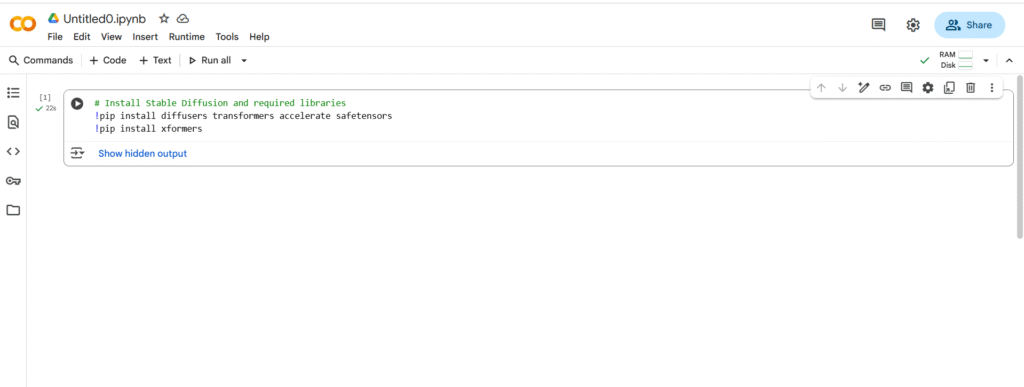Open the comments panel icon in header
Screen dimensions: 1024x387
879,25
